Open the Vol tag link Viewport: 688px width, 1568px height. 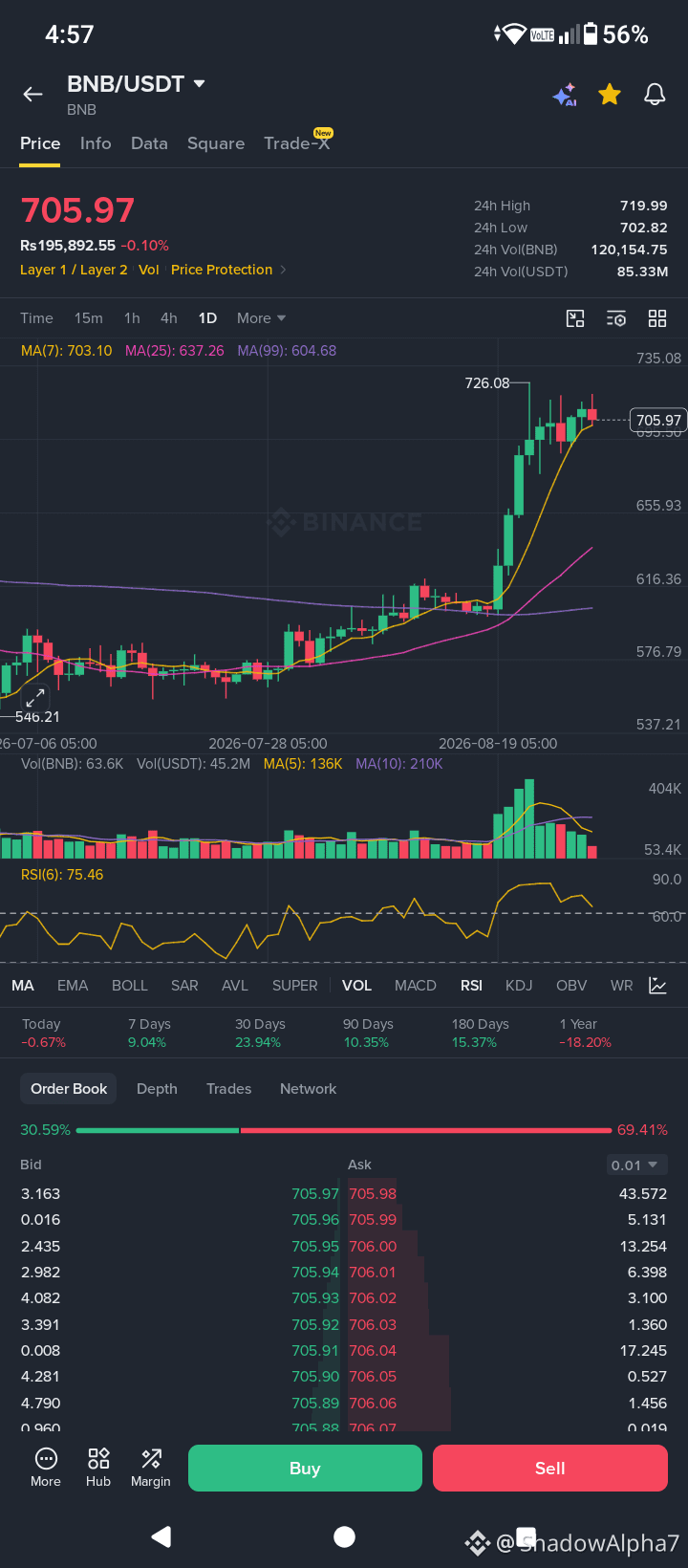pos(149,270)
